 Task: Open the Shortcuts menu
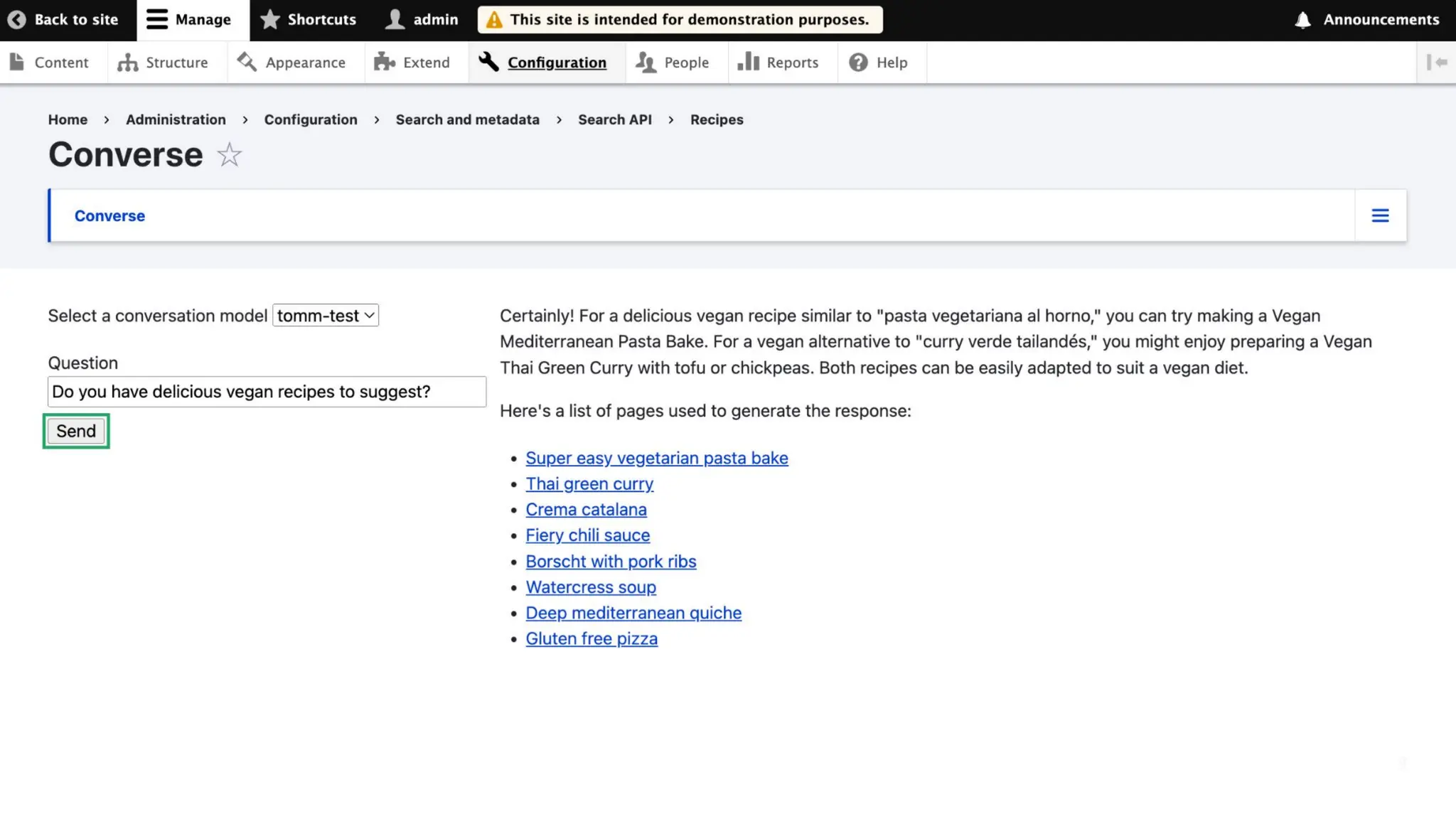click(x=309, y=20)
